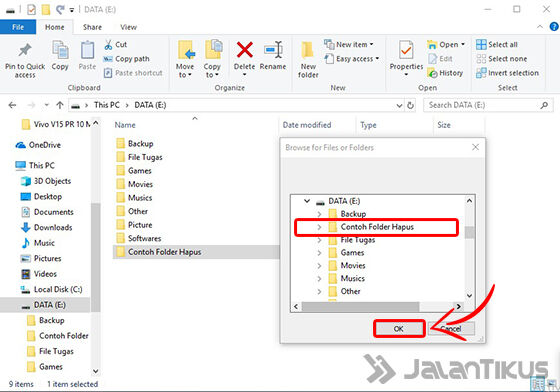The image size is (560, 392).
Task: Click the History command
Action: 445,73
